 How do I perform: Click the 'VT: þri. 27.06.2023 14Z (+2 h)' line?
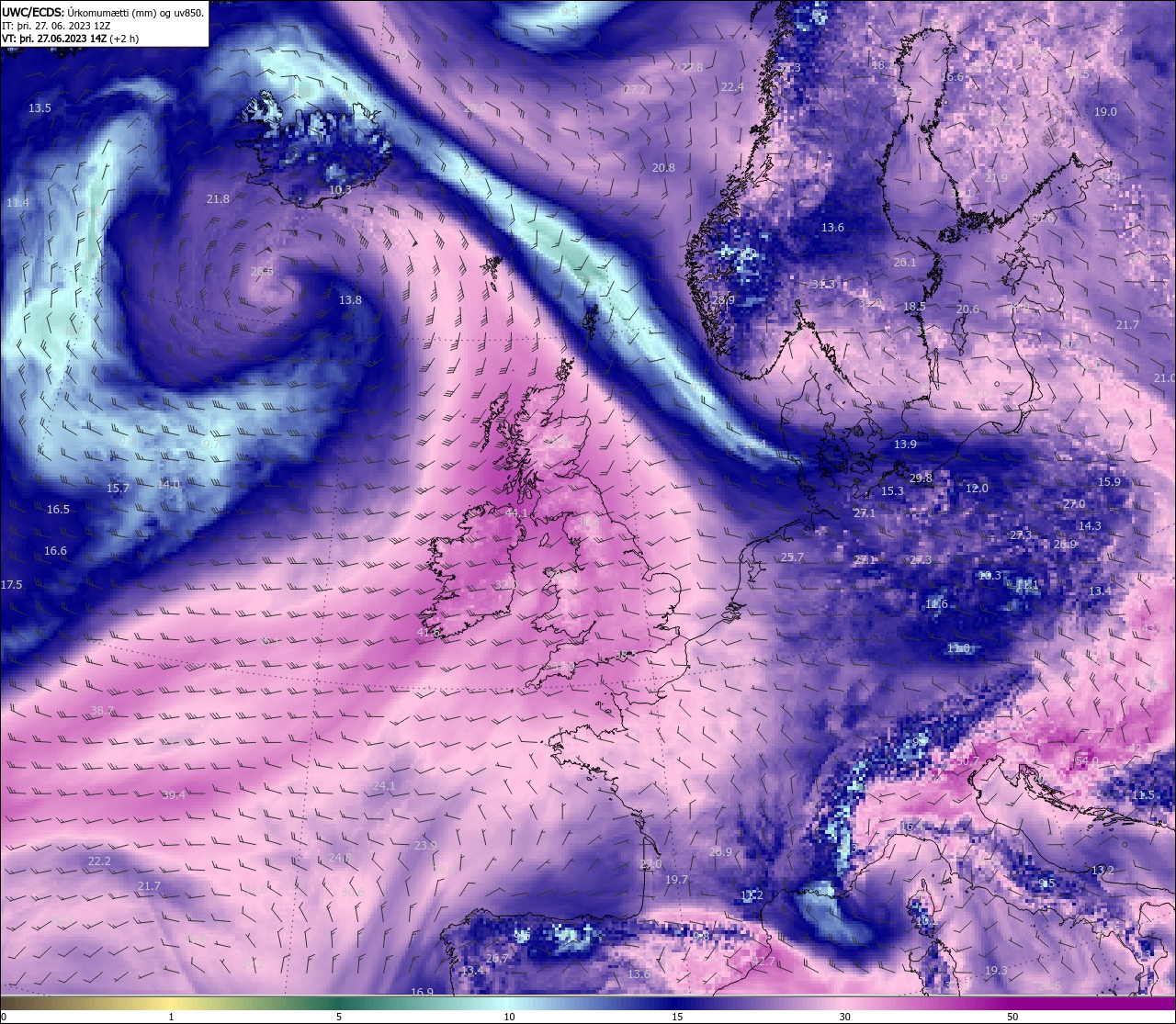[71, 39]
